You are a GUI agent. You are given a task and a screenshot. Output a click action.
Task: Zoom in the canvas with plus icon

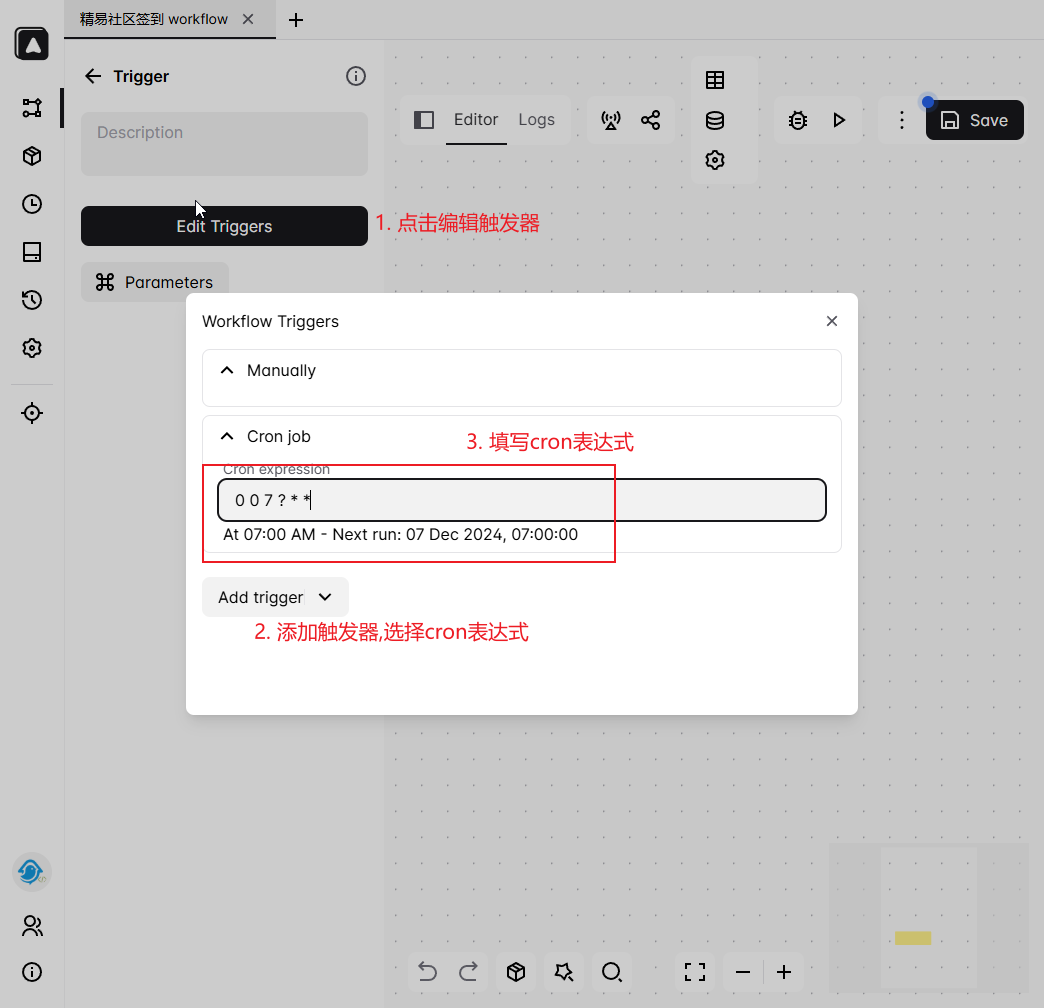point(784,972)
